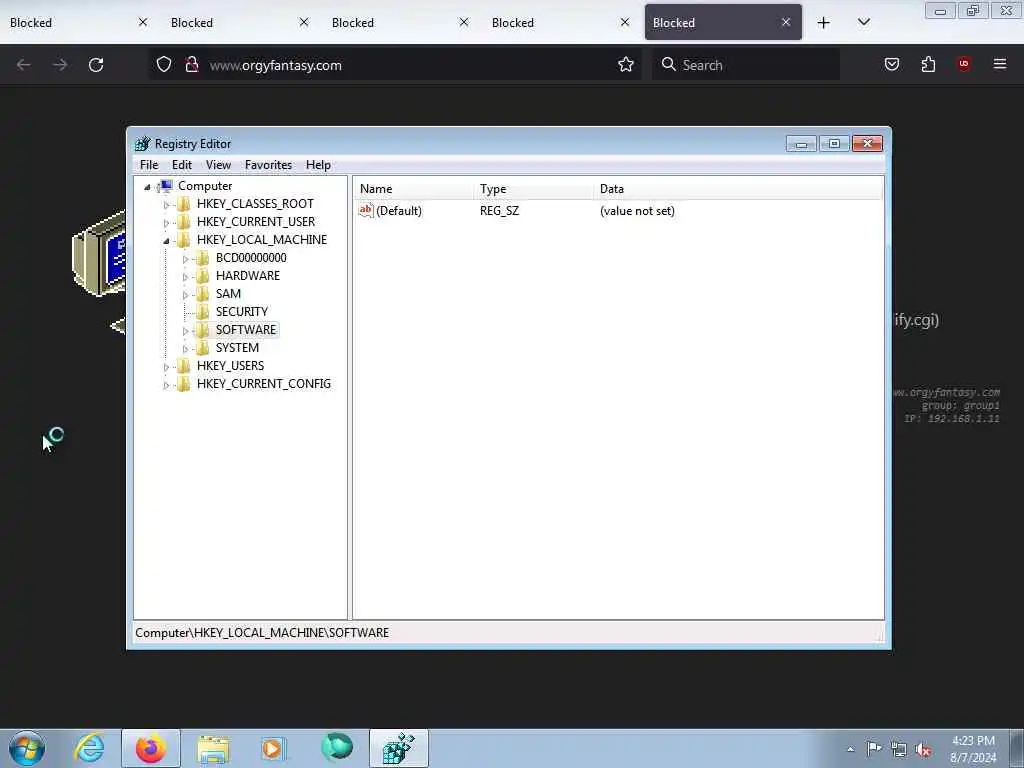Select the HKEY_USERS key
Image resolution: width=1024 pixels, height=768 pixels.
coord(231,365)
